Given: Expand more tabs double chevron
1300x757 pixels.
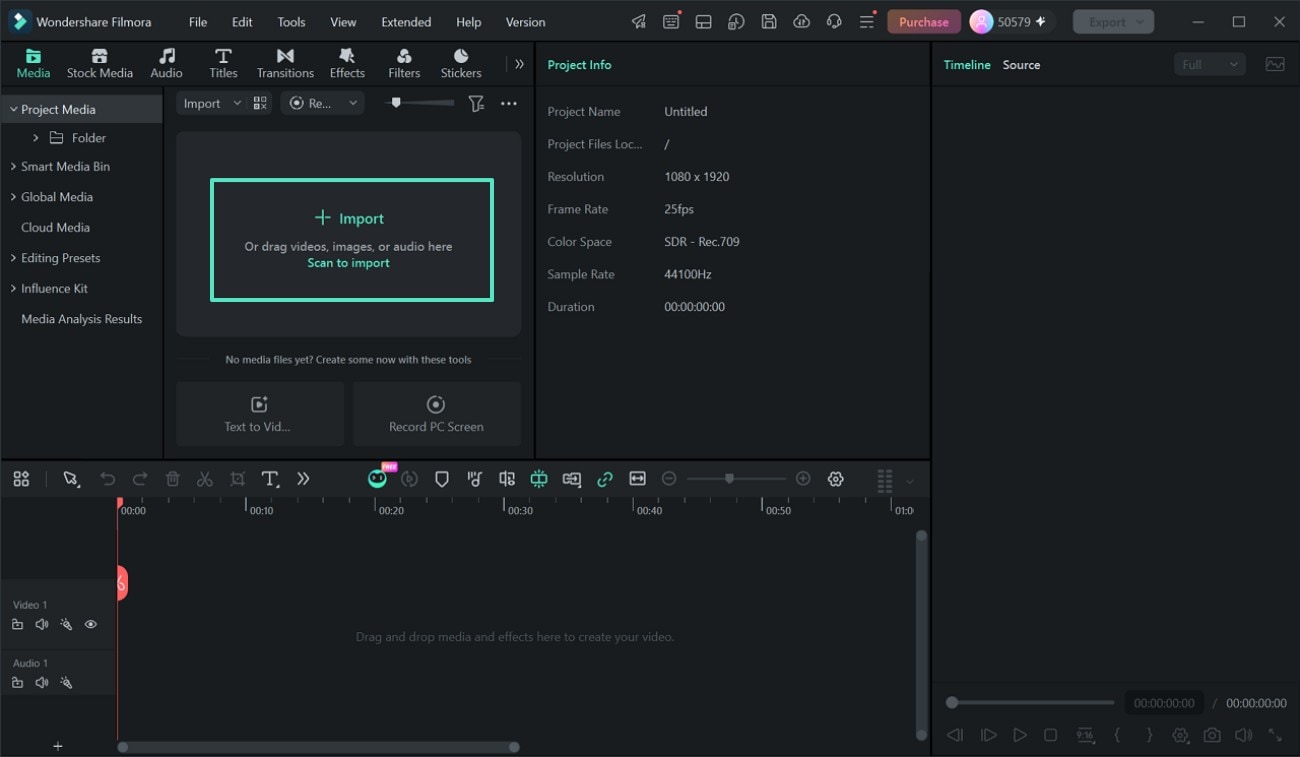Looking at the screenshot, I should tap(519, 64).
